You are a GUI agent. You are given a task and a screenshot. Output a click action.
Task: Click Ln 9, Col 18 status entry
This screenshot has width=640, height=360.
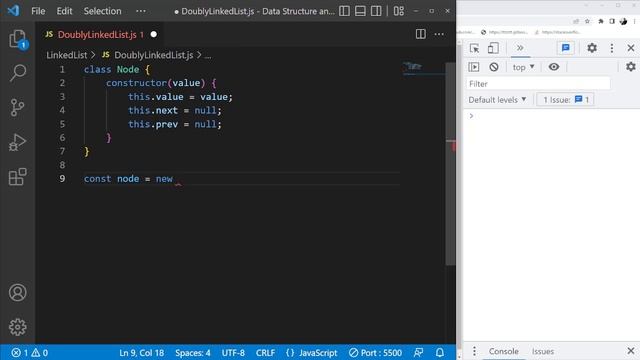click(x=141, y=353)
